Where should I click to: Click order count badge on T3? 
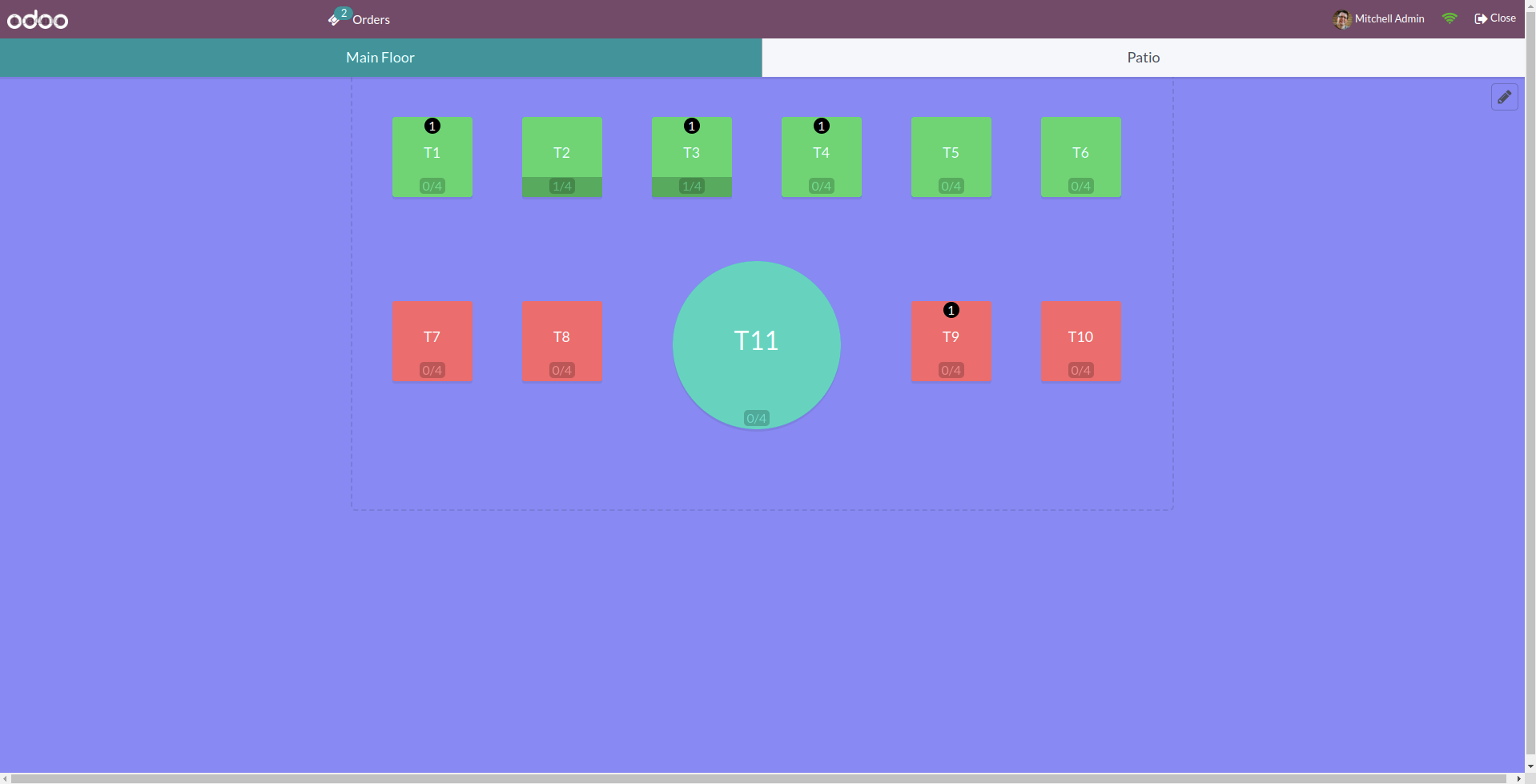click(692, 126)
